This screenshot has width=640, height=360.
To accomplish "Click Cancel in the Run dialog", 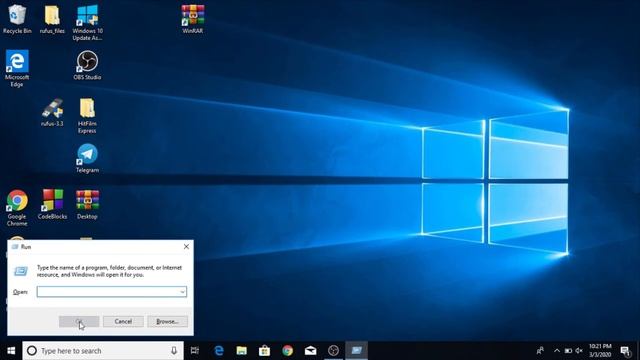I will (123, 322).
